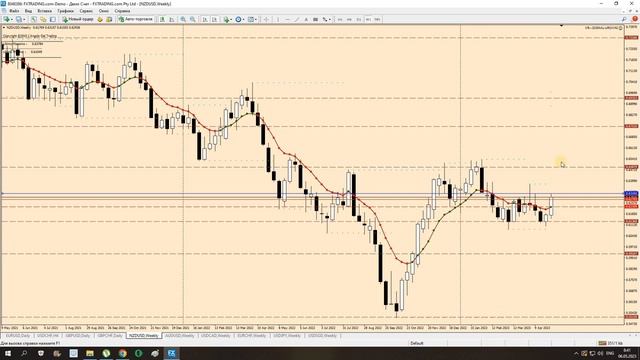Open Windows taskbar search
The image size is (640, 360).
point(24,353)
